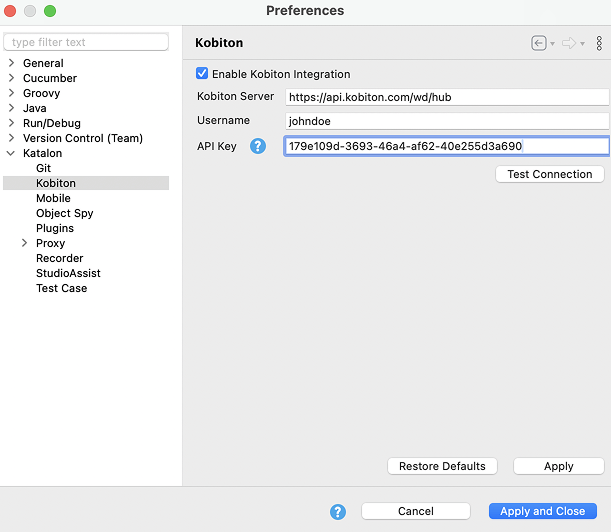Select Run/Debug in preferences tree
Screen dimensions: 611x532
51,123
